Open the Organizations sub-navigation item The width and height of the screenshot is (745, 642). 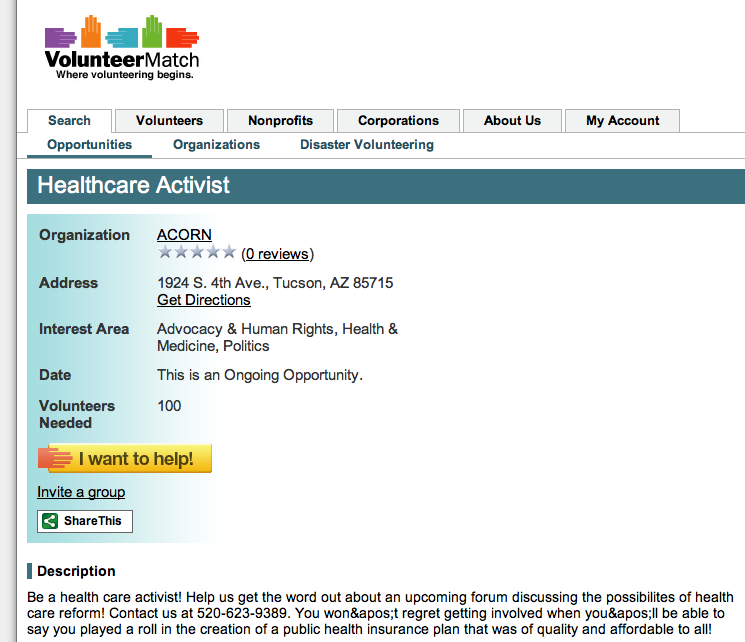point(216,145)
